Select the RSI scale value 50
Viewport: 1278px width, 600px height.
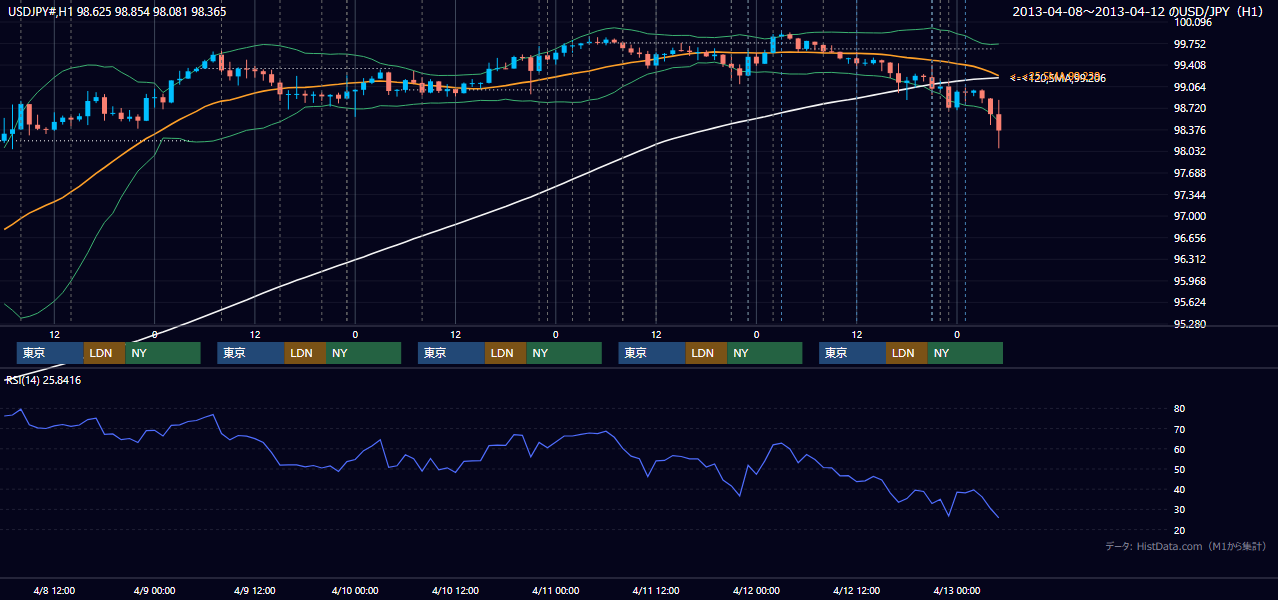[x=1180, y=469]
